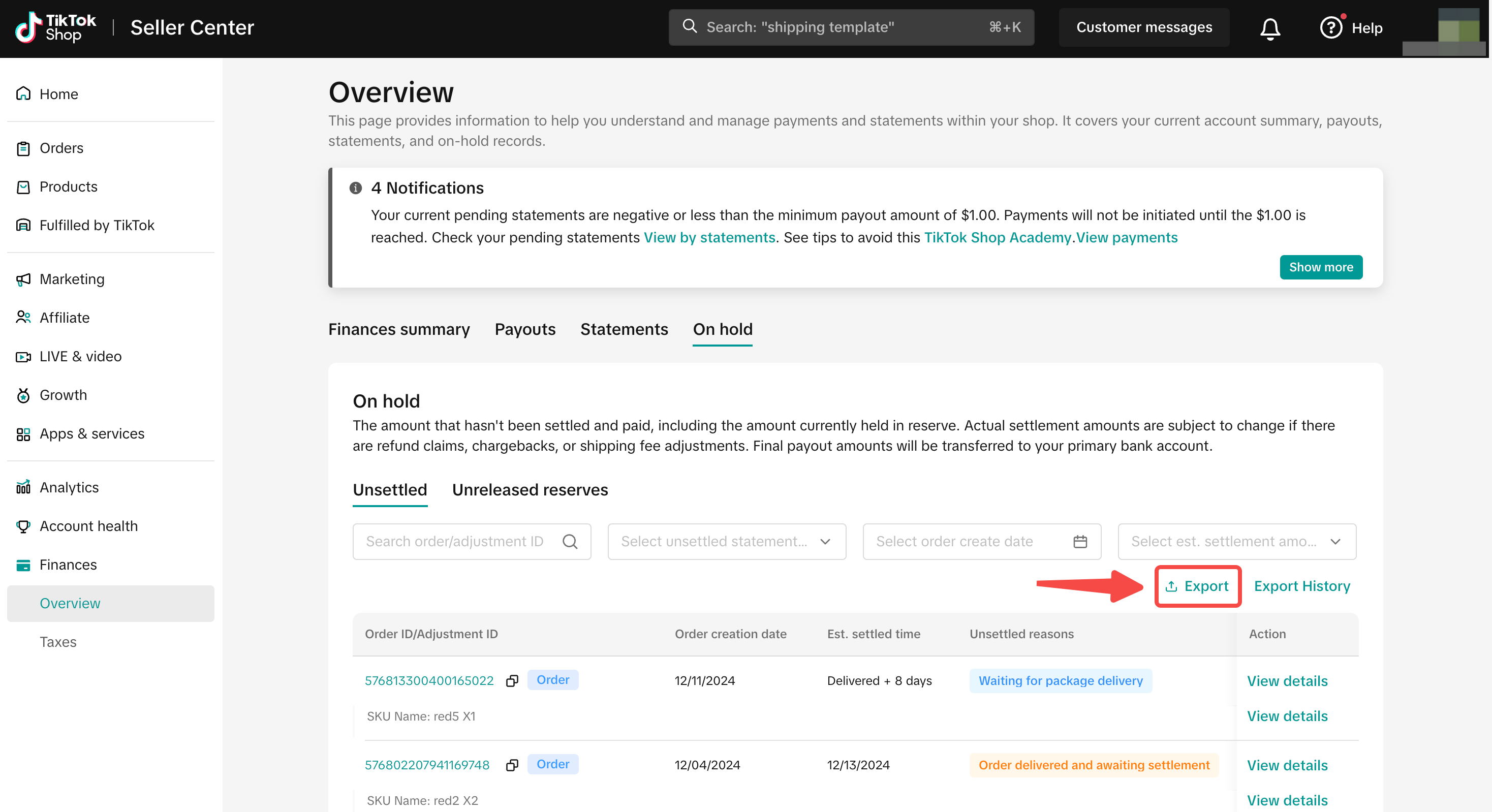Click the magnifier icon in order search

point(570,542)
